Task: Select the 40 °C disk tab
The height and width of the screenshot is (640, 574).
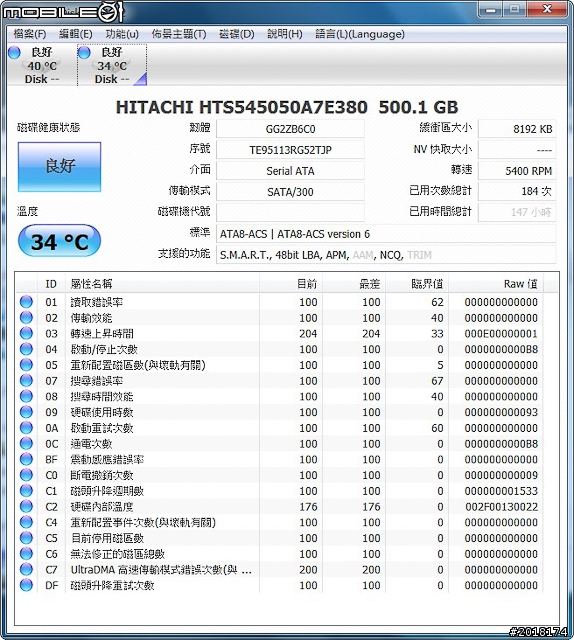Action: [42, 65]
